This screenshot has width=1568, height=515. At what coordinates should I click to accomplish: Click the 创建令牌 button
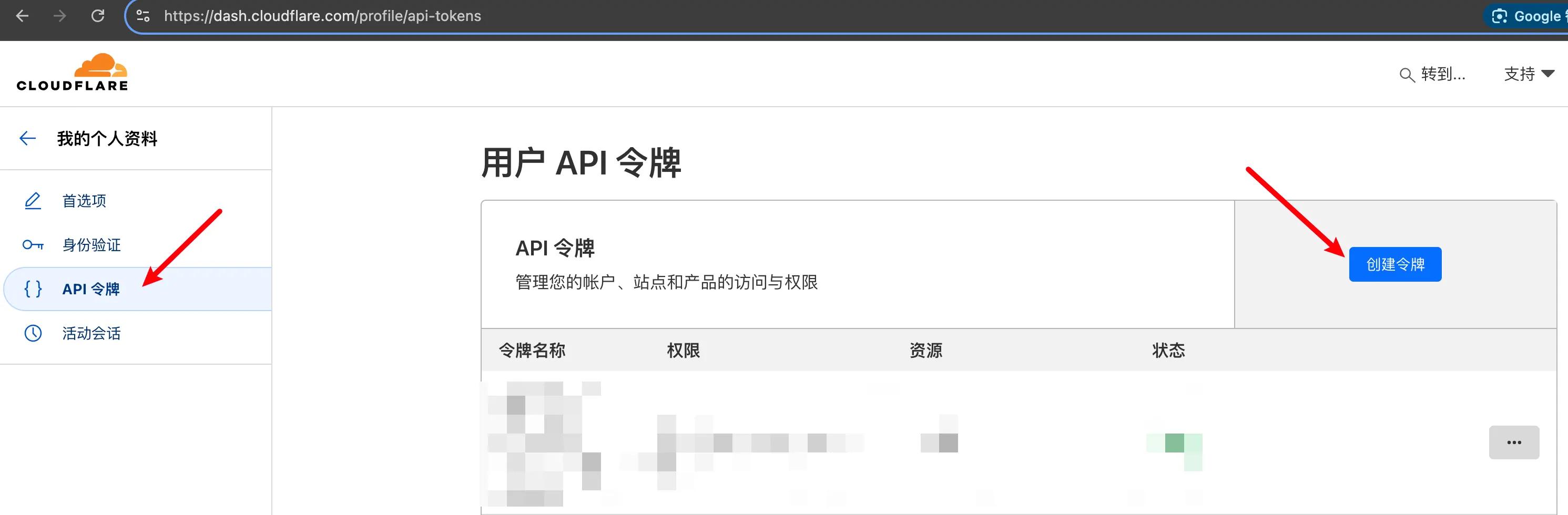click(1395, 264)
